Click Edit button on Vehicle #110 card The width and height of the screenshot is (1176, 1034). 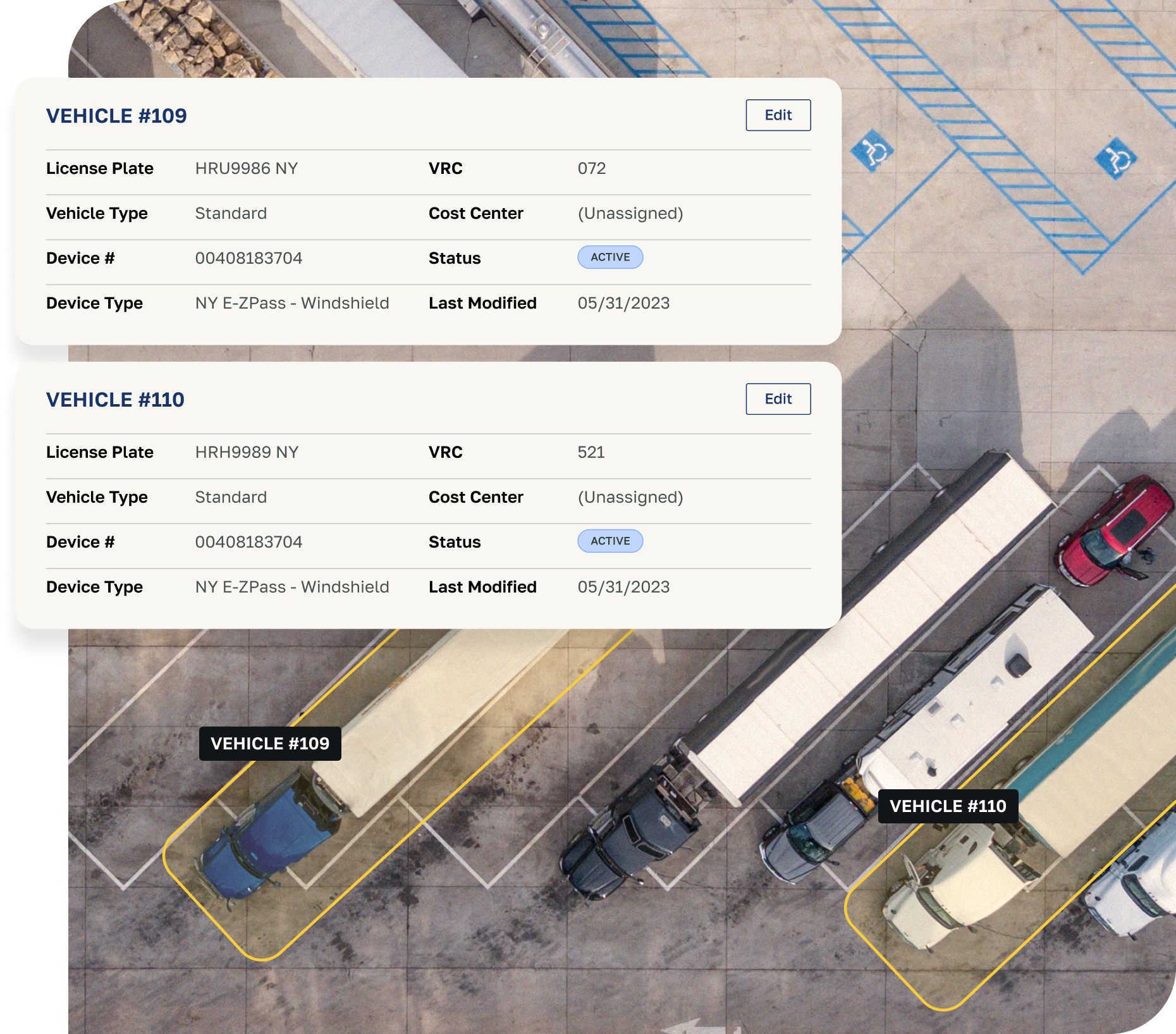(x=778, y=399)
